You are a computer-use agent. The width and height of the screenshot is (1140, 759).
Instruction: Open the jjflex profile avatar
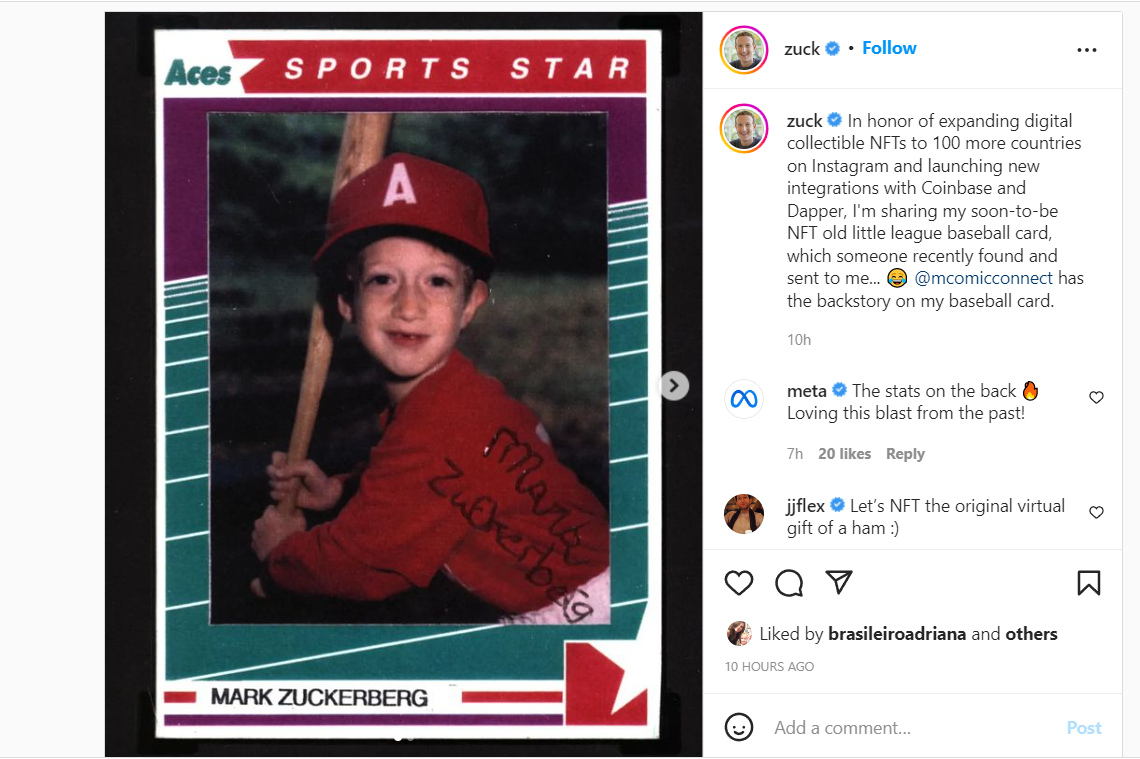pos(744,514)
